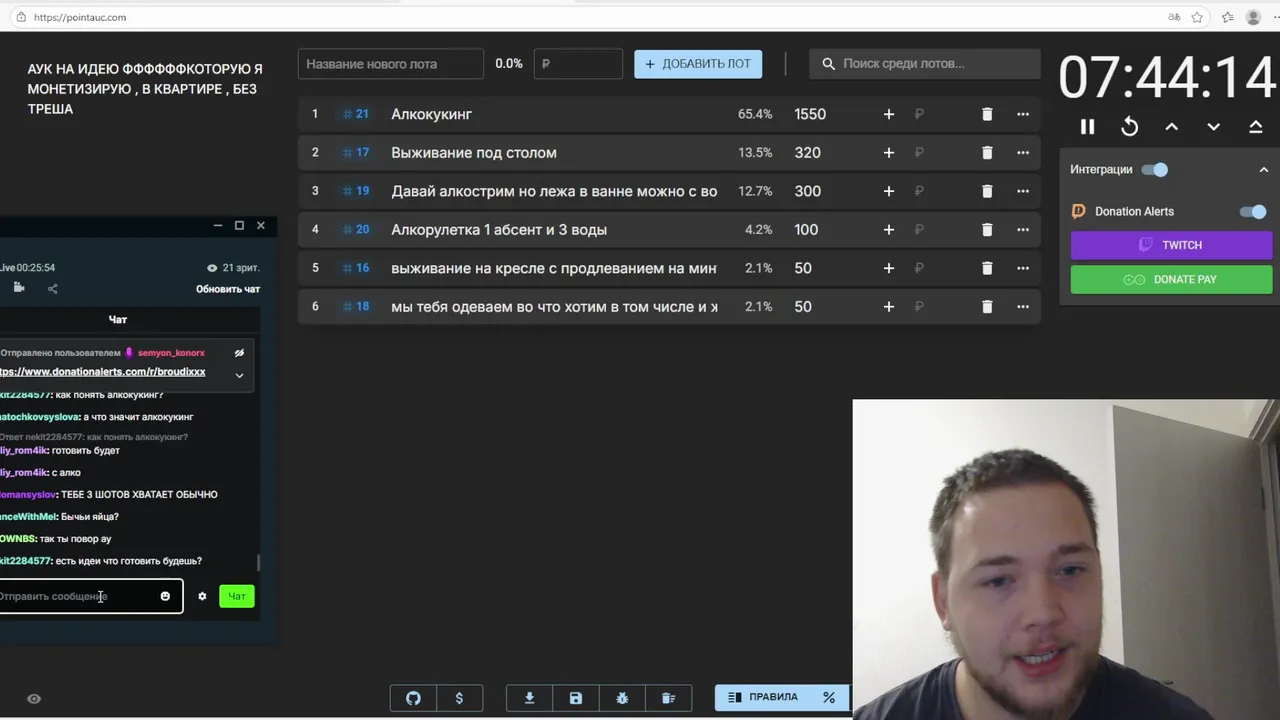The width and height of the screenshot is (1280, 720).
Task: Click Обновить чат in chat window
Action: coord(228,289)
